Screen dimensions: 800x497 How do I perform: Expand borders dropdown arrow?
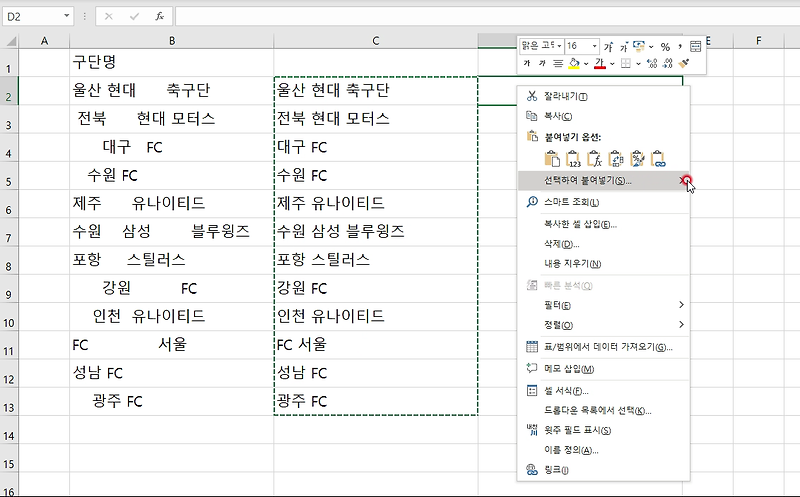638,64
